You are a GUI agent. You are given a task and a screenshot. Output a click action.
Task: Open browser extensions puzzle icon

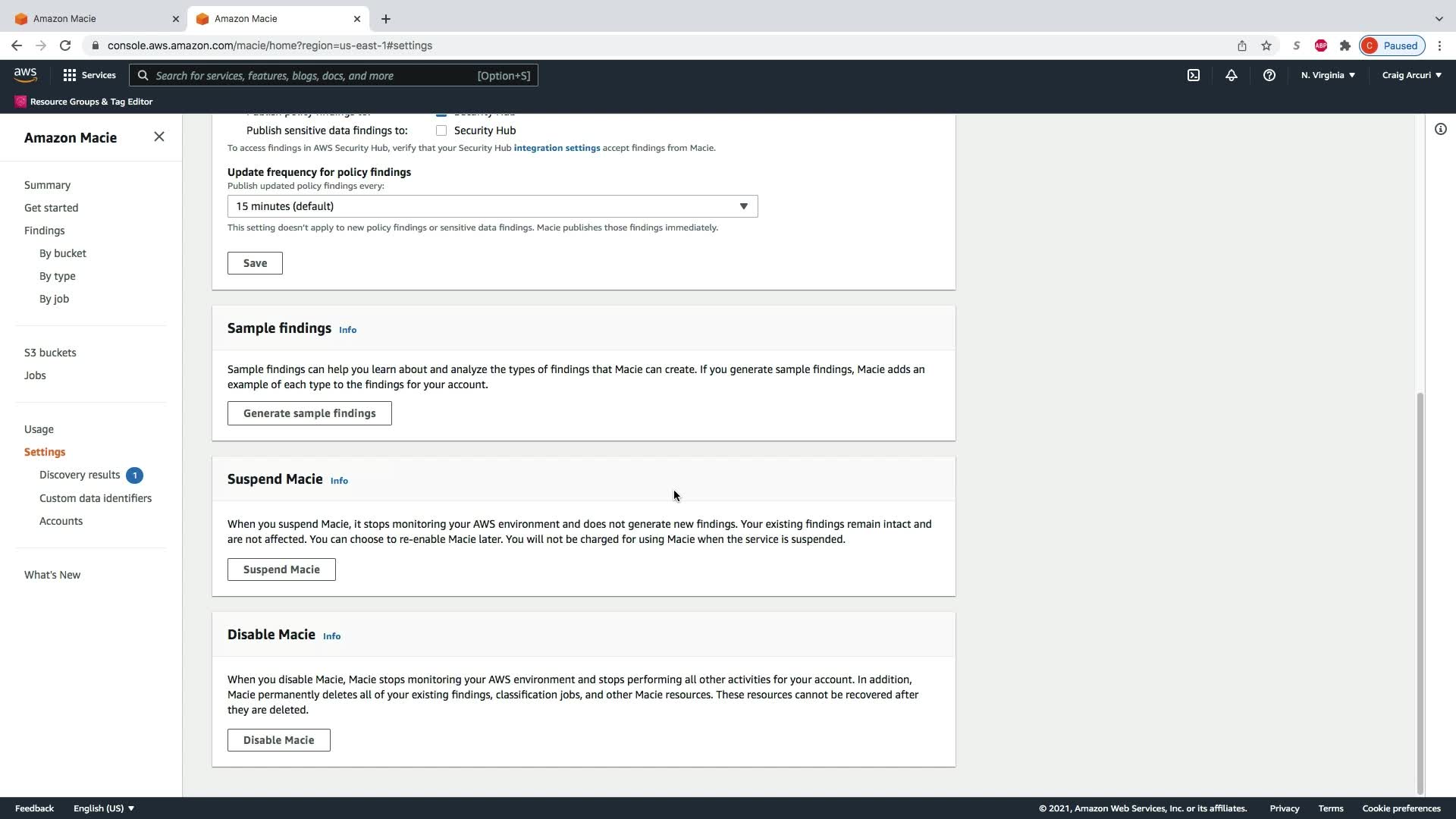point(1345,45)
